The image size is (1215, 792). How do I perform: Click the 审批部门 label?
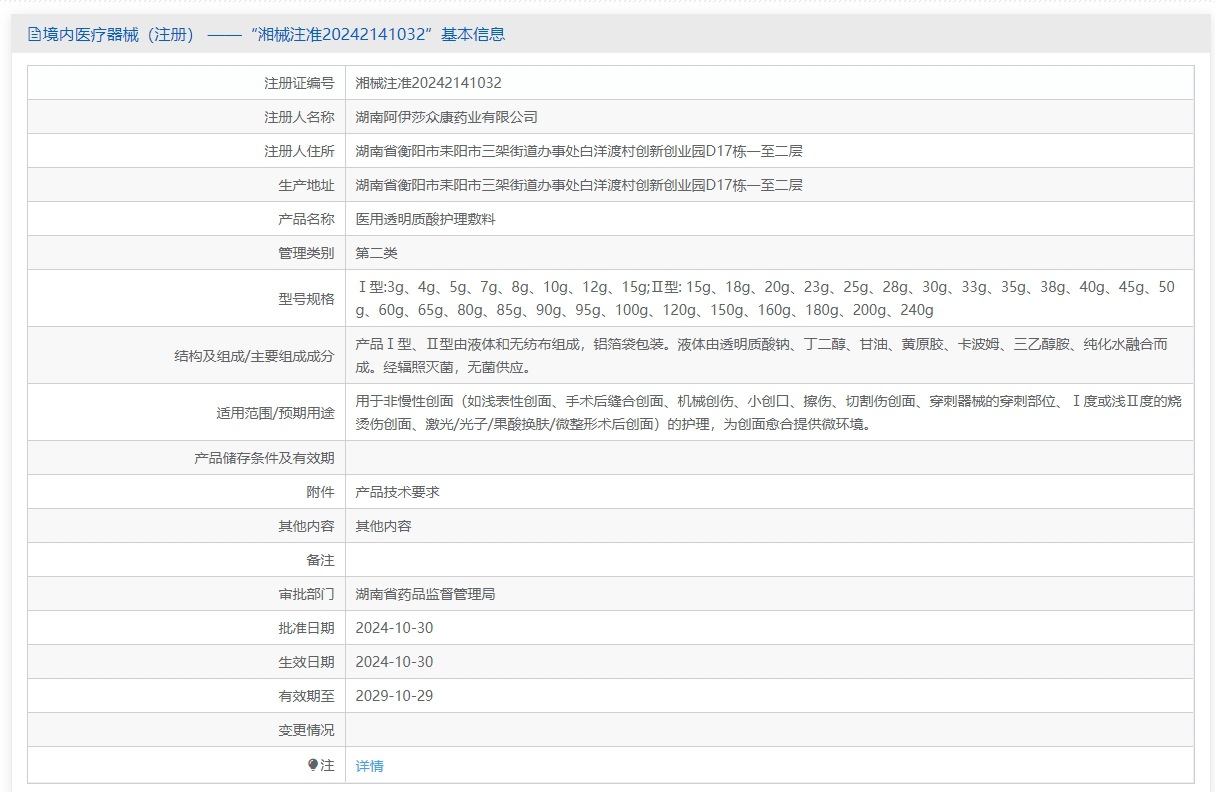pos(306,594)
